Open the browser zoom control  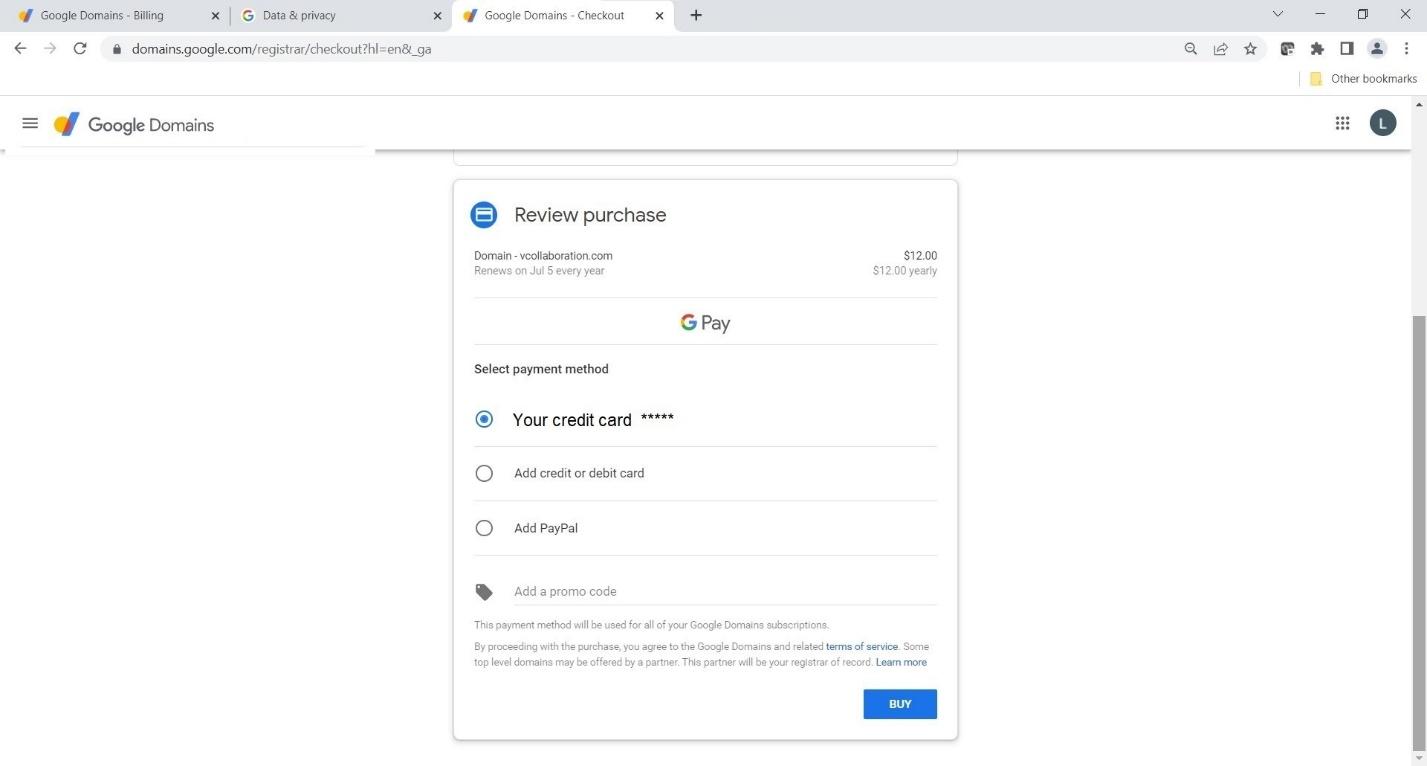1190,48
